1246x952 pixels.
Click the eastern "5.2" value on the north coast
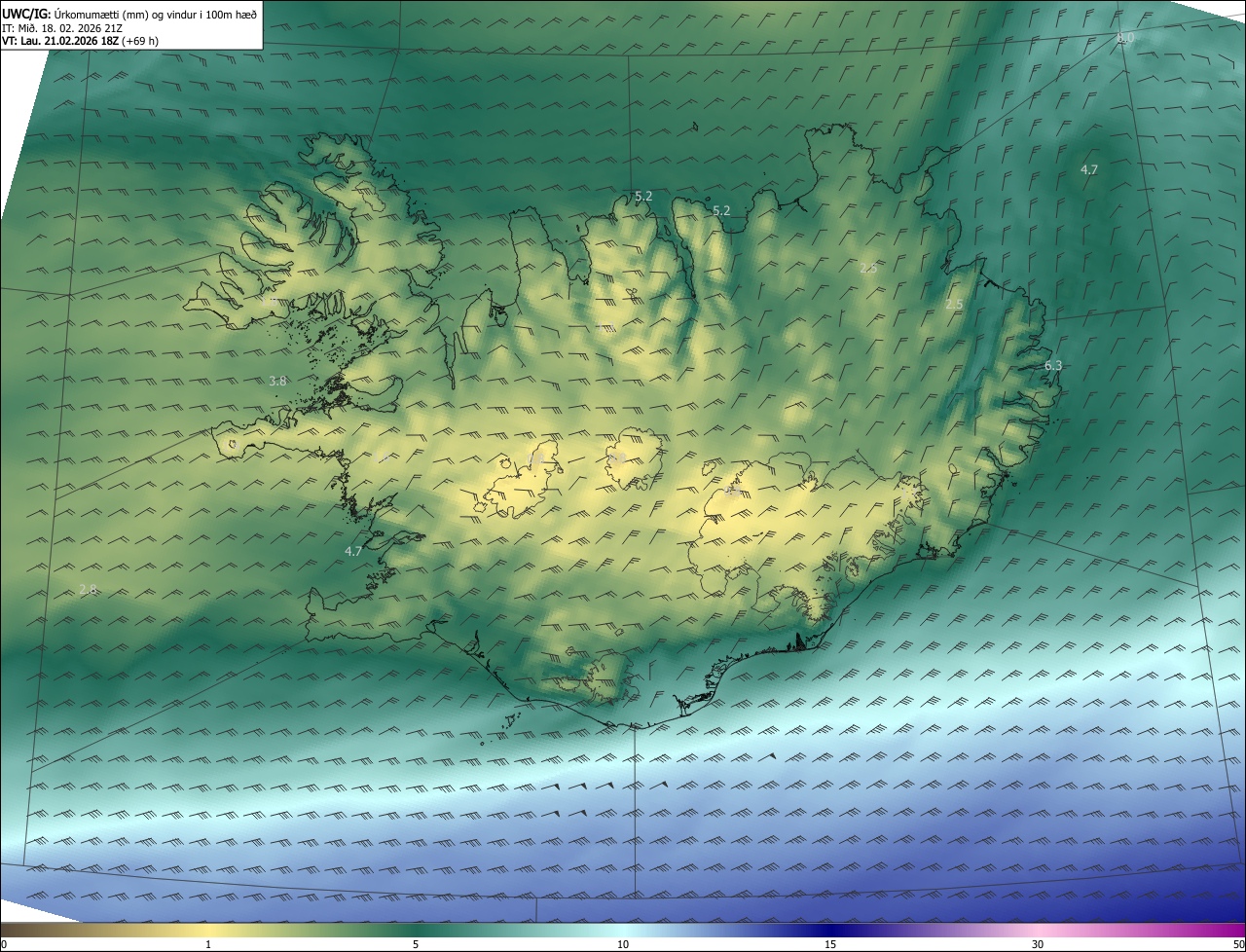(721, 210)
